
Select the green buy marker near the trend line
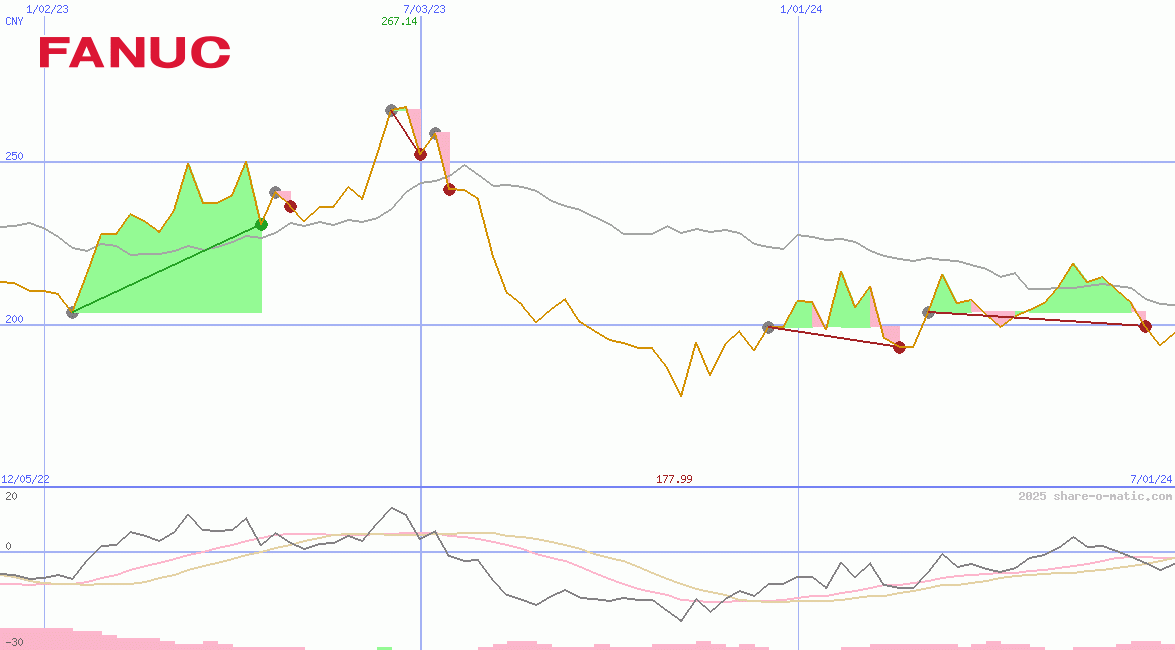click(x=261, y=224)
